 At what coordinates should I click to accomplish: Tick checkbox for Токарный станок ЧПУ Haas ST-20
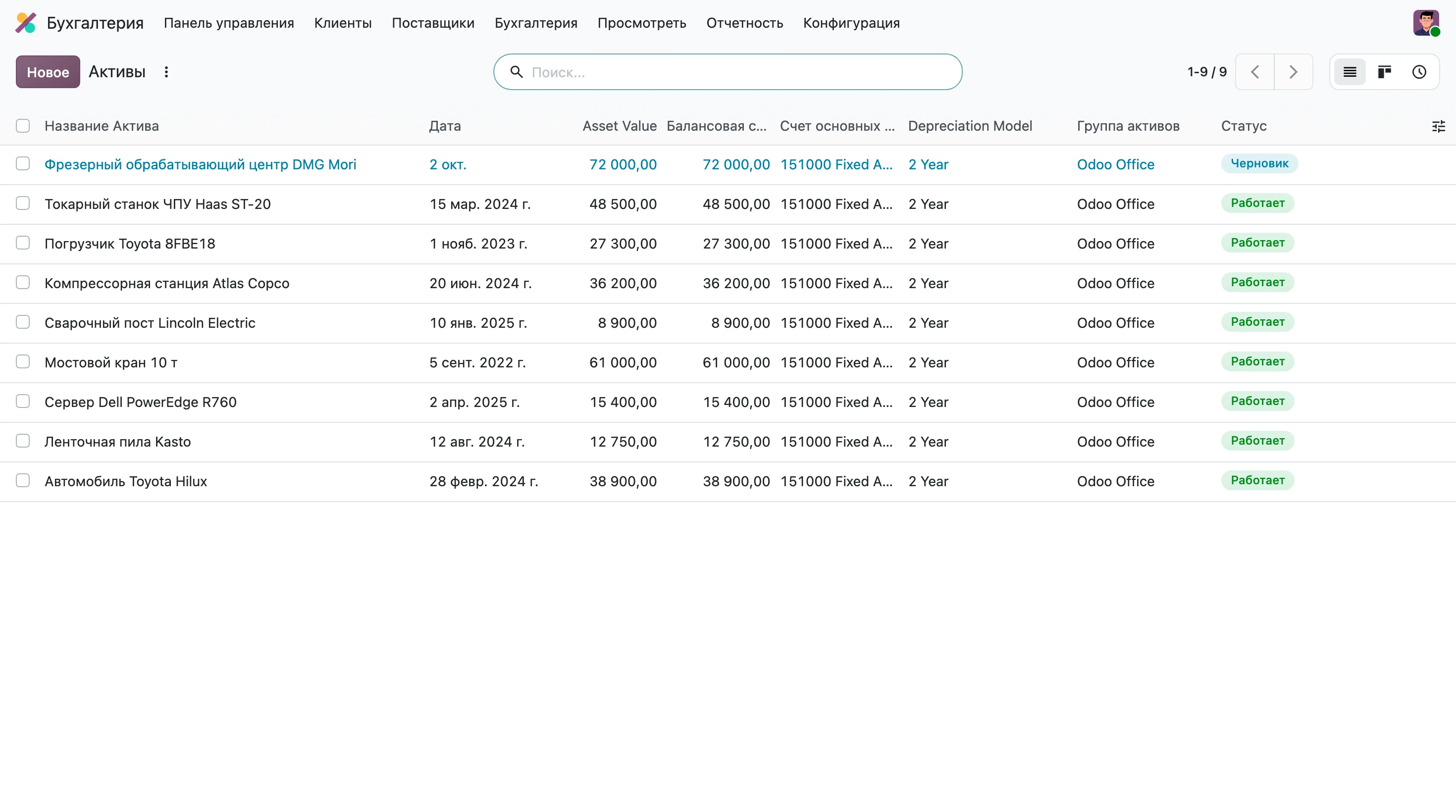point(23,203)
